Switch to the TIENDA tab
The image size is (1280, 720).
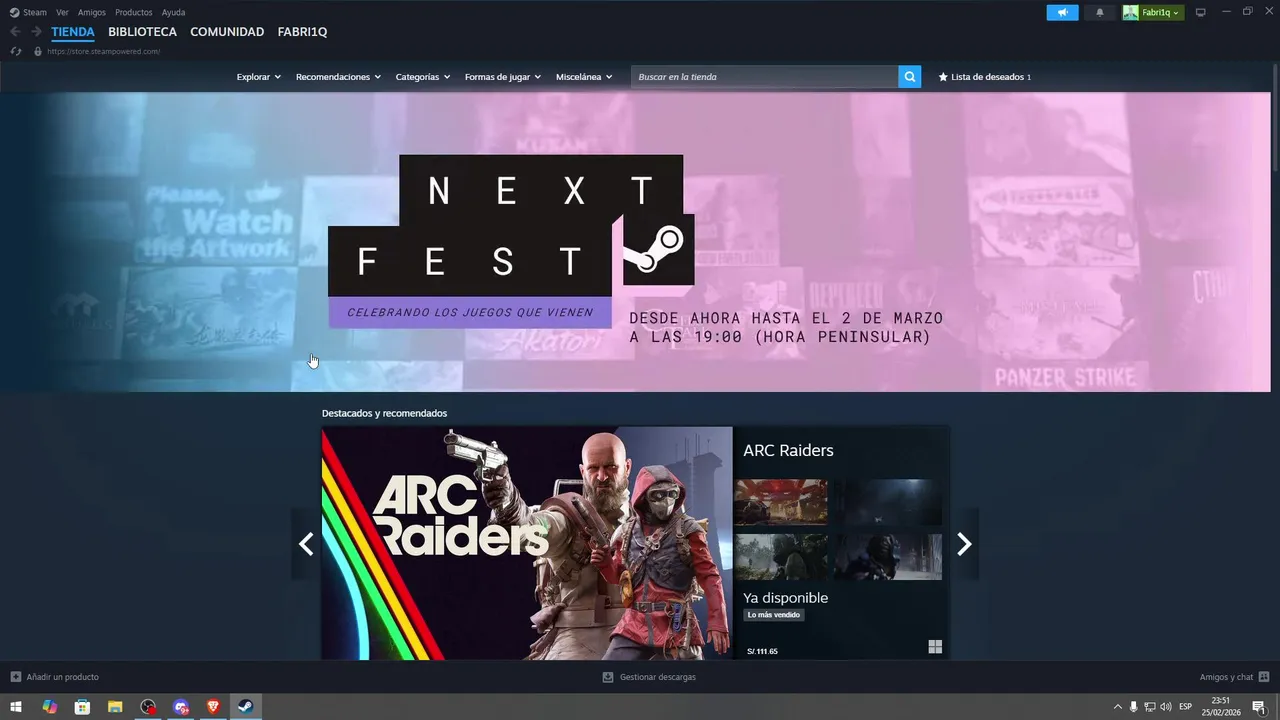pos(73,32)
